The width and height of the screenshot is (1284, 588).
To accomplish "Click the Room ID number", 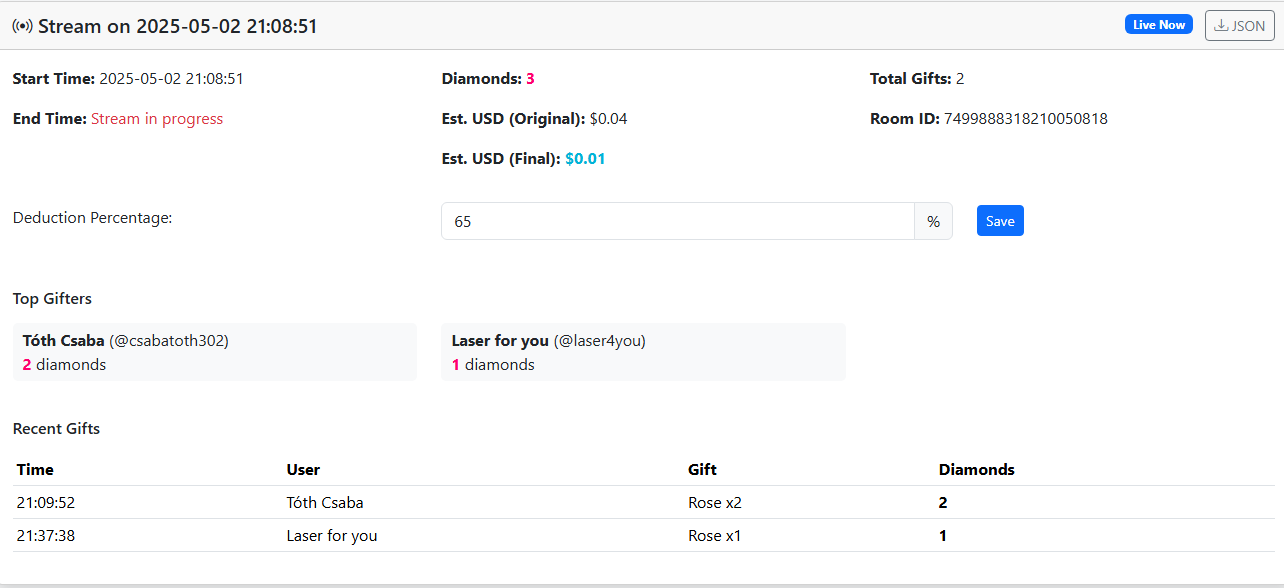I will (x=1025, y=119).
